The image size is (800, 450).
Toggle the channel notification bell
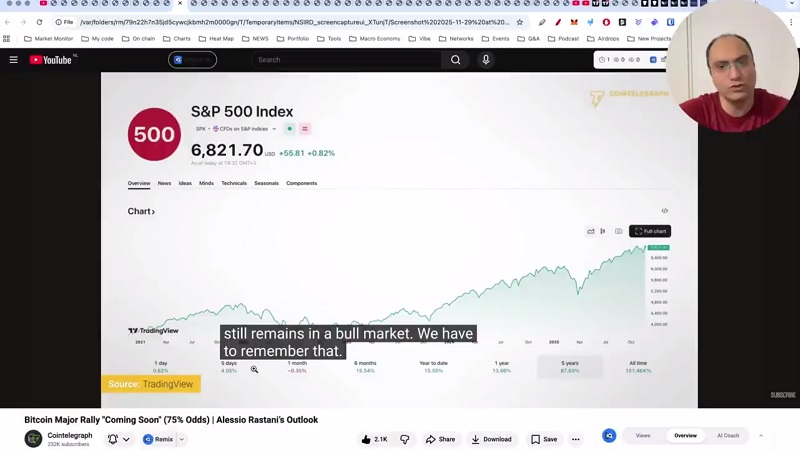pos(113,439)
